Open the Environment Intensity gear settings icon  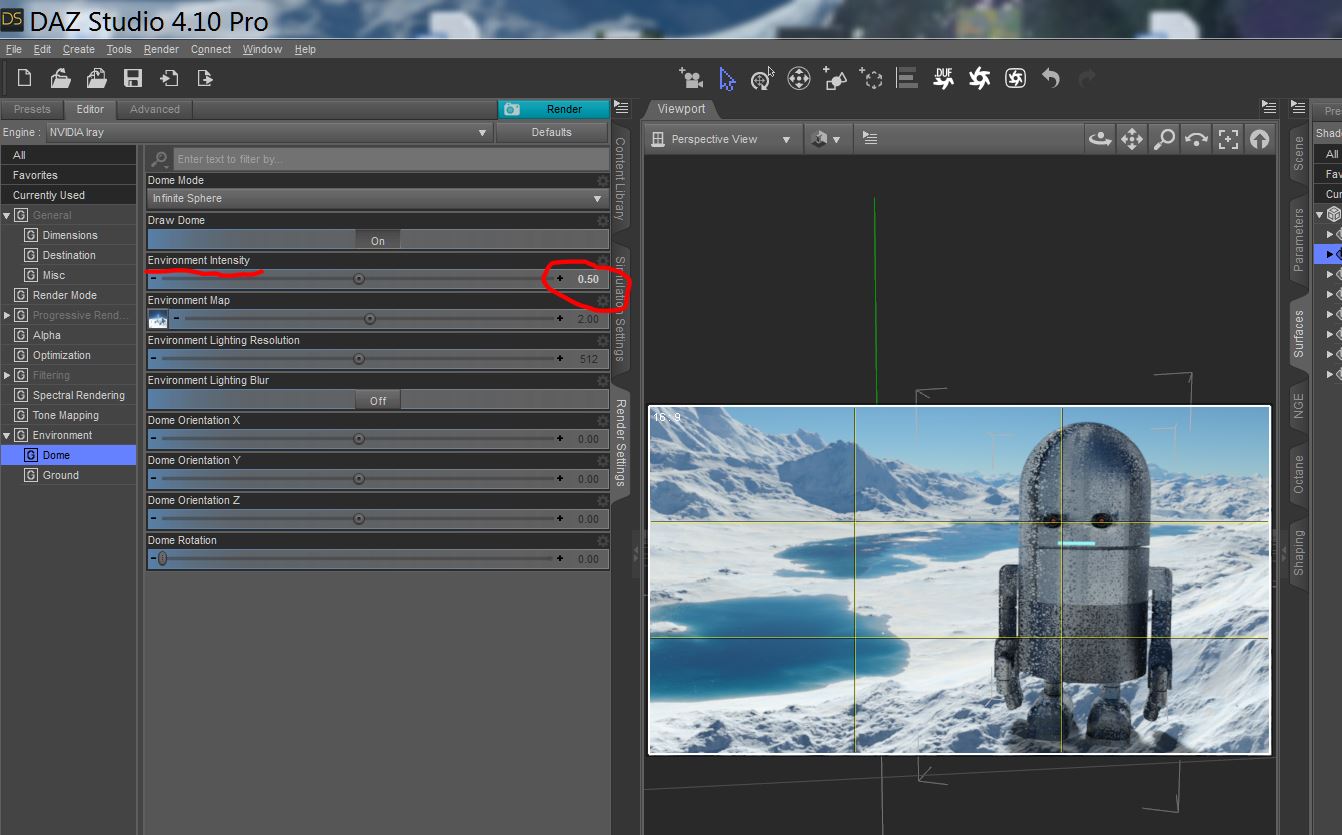point(602,261)
